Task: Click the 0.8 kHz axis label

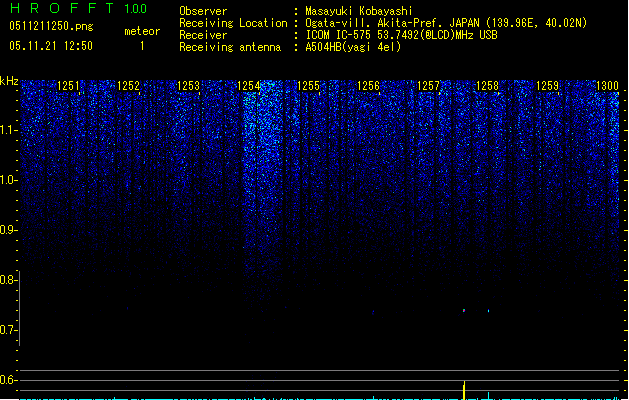Action: pyautogui.click(x=8, y=280)
